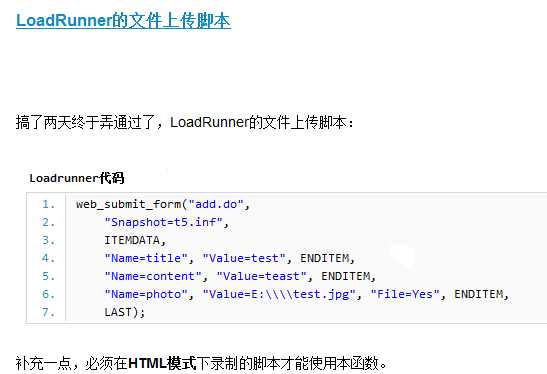Click the "Name=title" string in code
Viewport: 547px width, 374px height.
[x=146, y=258]
